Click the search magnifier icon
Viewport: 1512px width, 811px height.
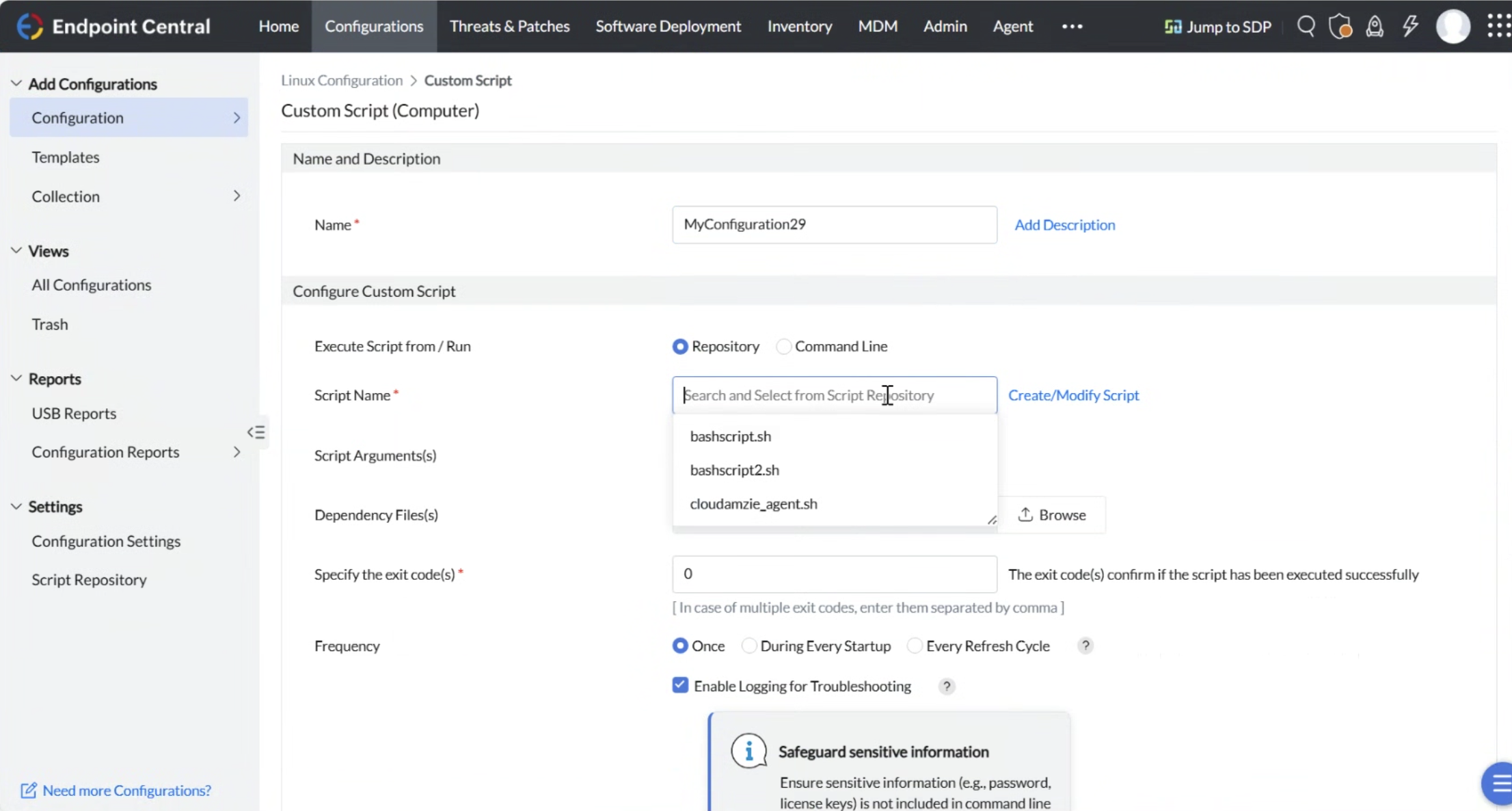[1306, 27]
